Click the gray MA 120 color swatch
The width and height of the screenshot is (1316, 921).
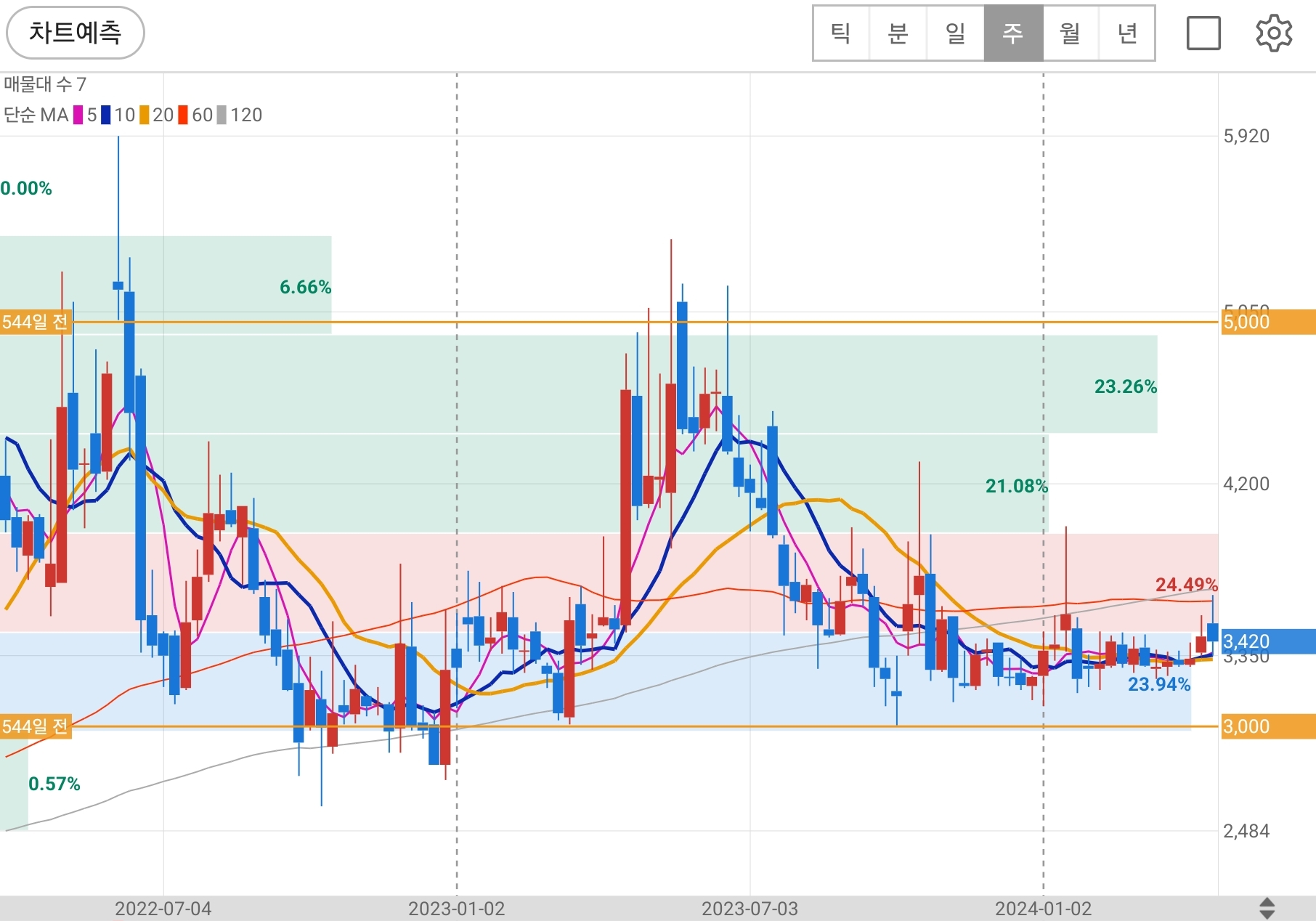[222, 115]
